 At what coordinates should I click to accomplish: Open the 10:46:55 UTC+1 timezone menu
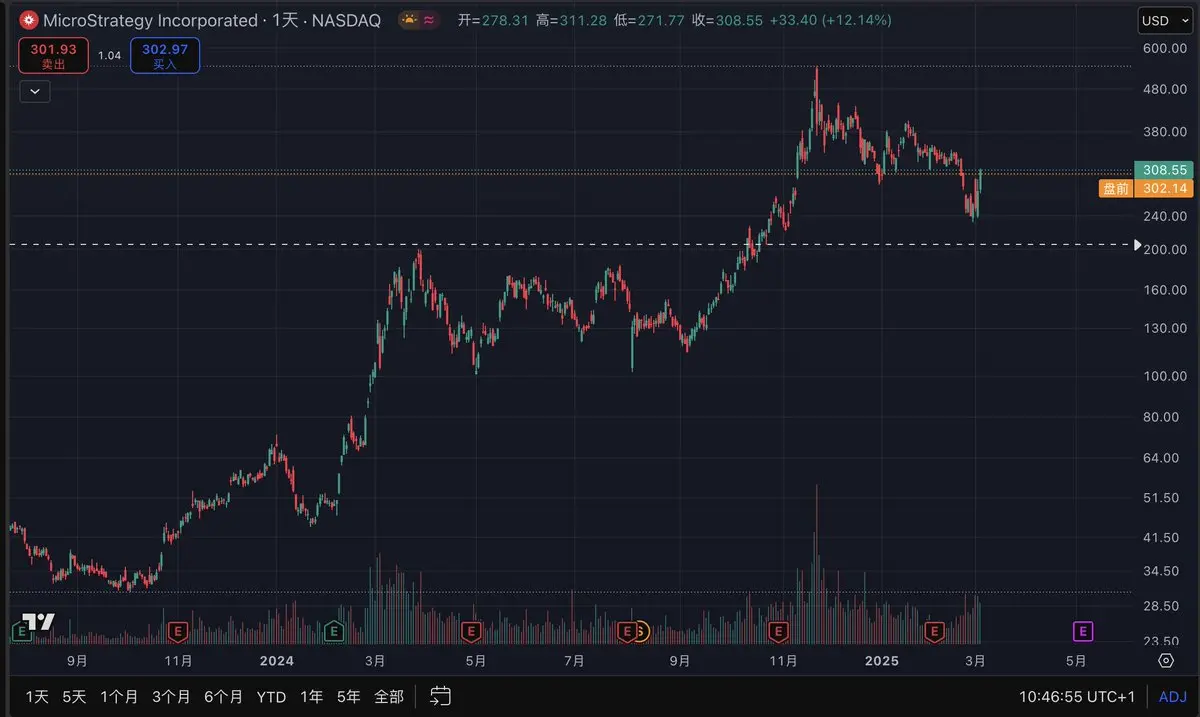1077,697
